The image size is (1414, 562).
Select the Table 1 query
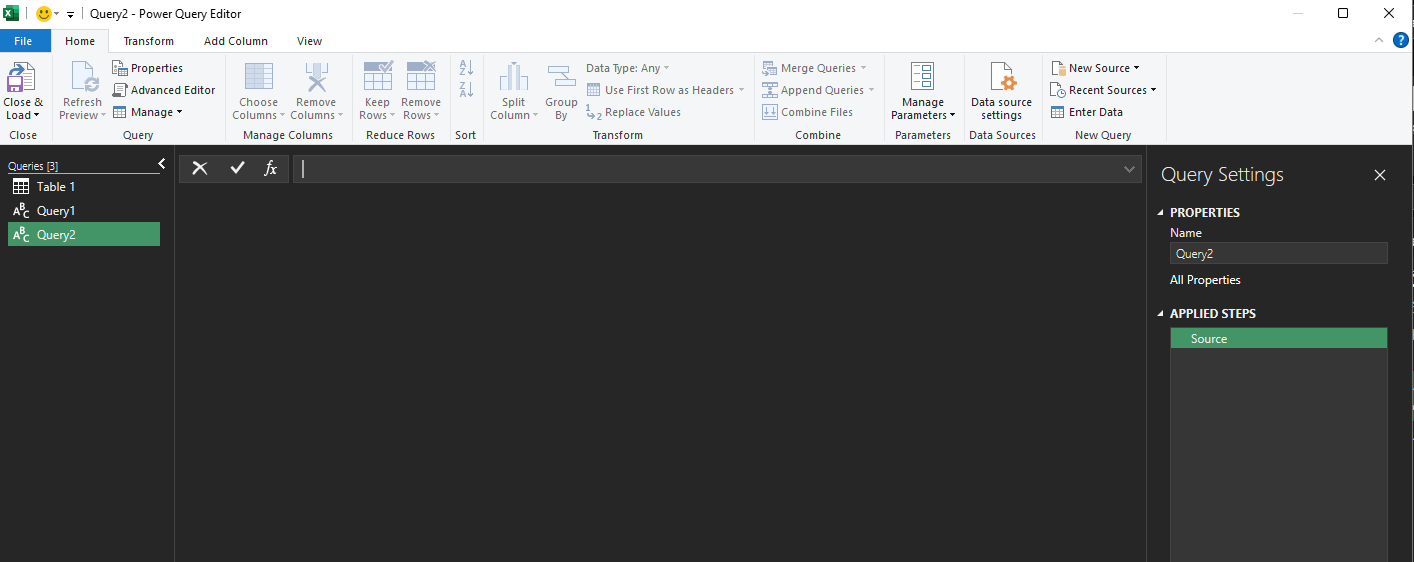84,187
